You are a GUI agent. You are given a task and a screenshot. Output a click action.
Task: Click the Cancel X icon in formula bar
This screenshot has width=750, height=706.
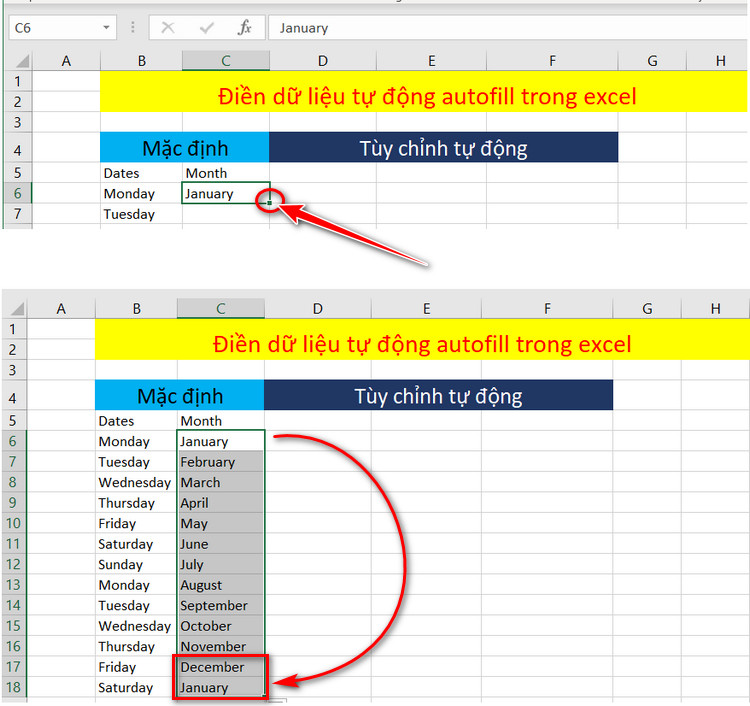(x=168, y=28)
